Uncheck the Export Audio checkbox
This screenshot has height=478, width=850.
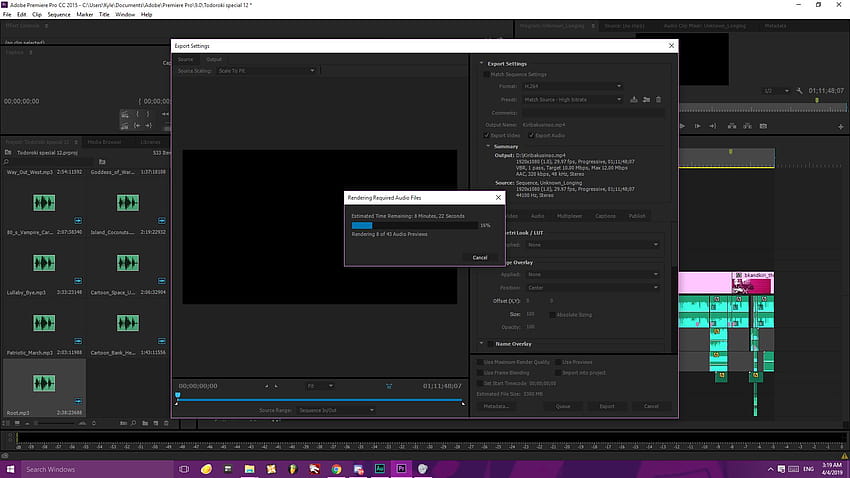coord(531,135)
